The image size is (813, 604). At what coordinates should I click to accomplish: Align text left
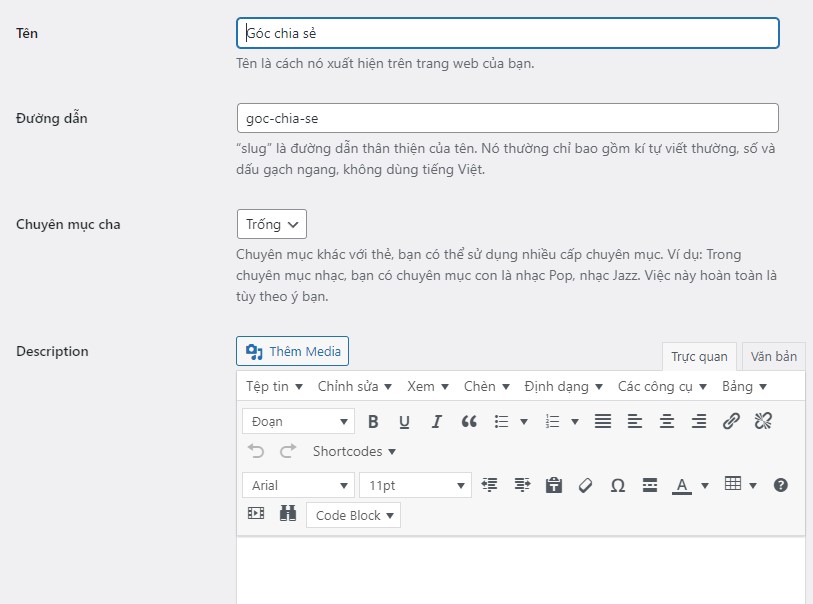[x=635, y=421]
